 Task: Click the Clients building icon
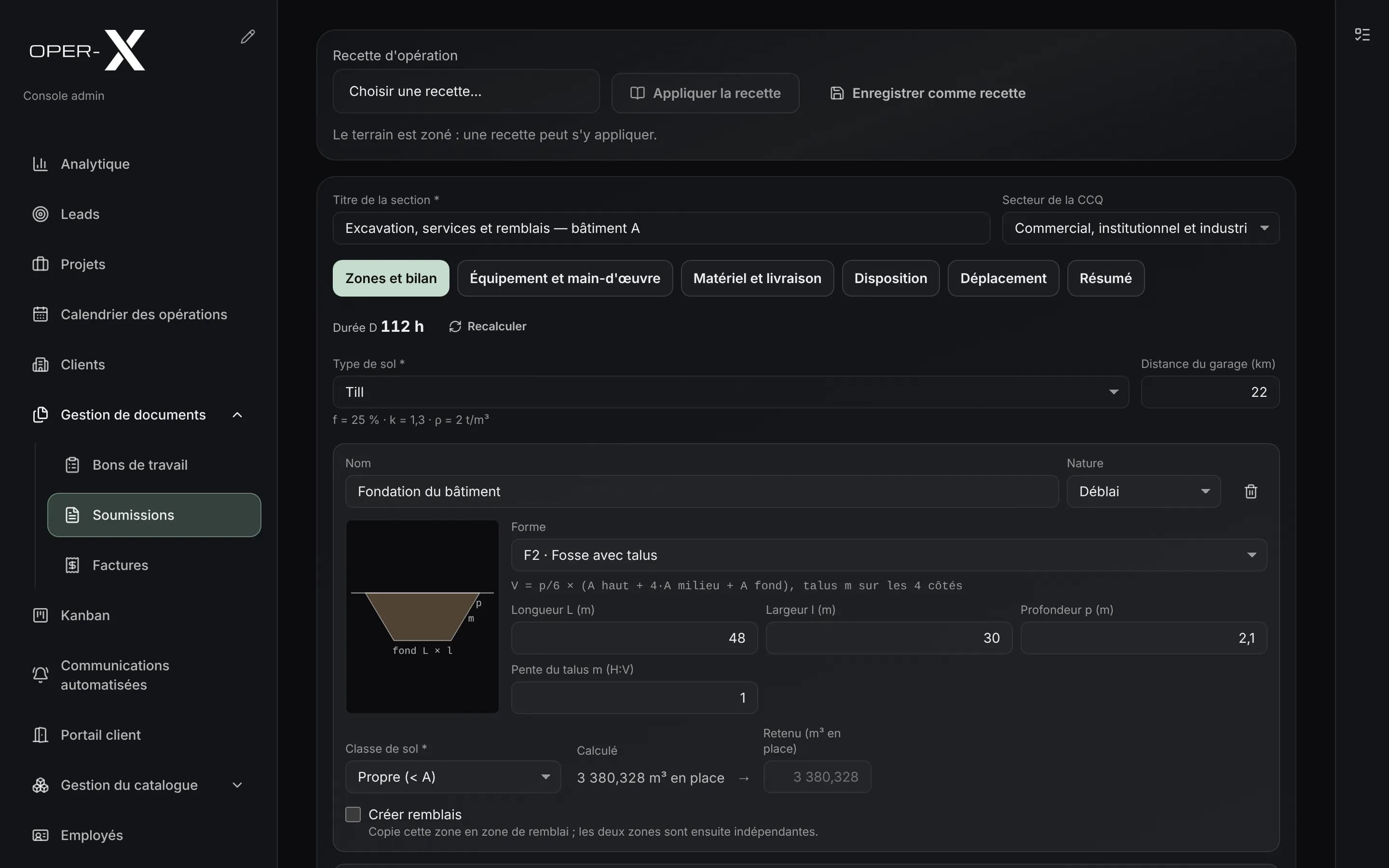coord(40,365)
